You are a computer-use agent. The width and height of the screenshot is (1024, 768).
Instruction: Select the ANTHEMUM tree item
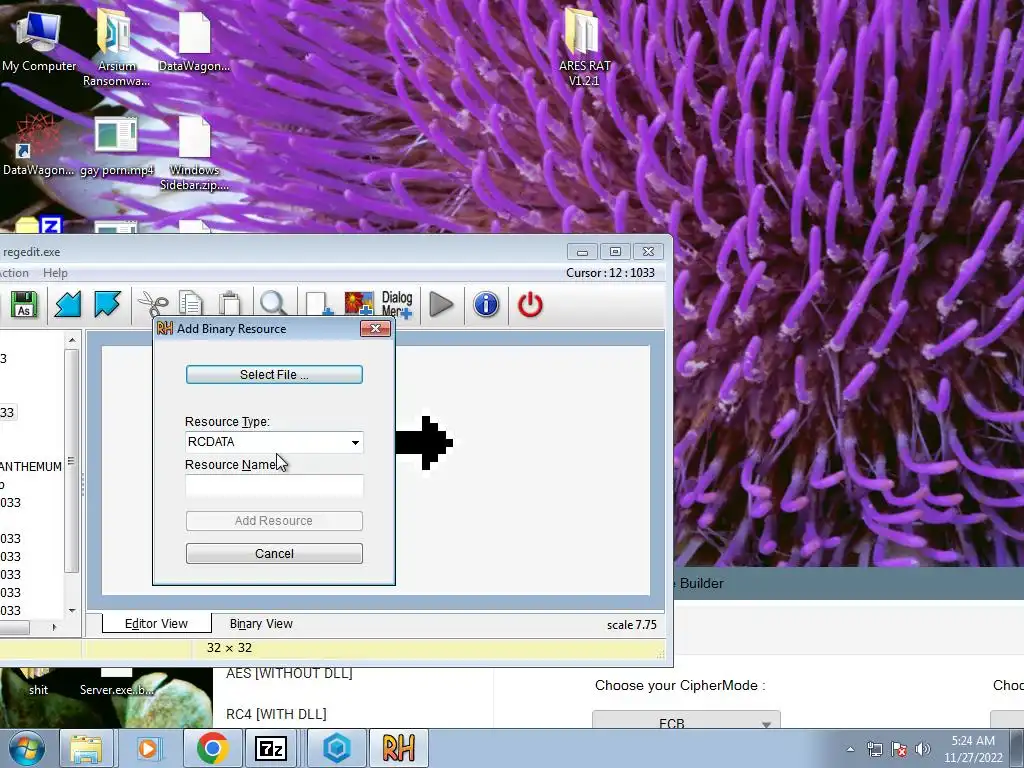point(31,466)
